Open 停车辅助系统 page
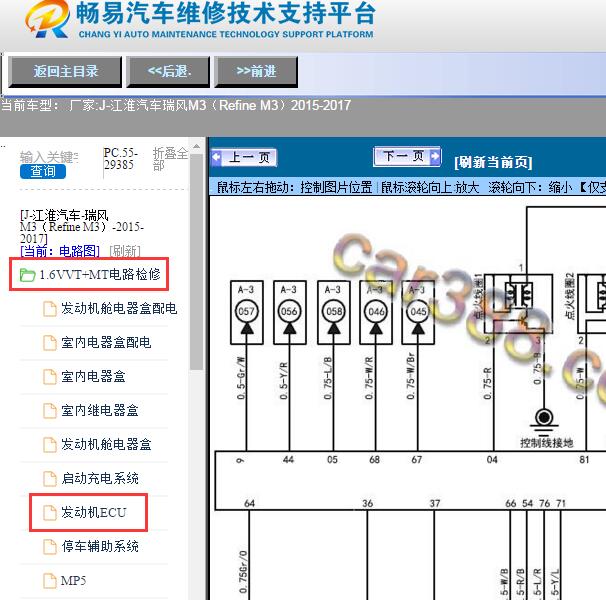This screenshot has height=600, width=606. coord(100,547)
